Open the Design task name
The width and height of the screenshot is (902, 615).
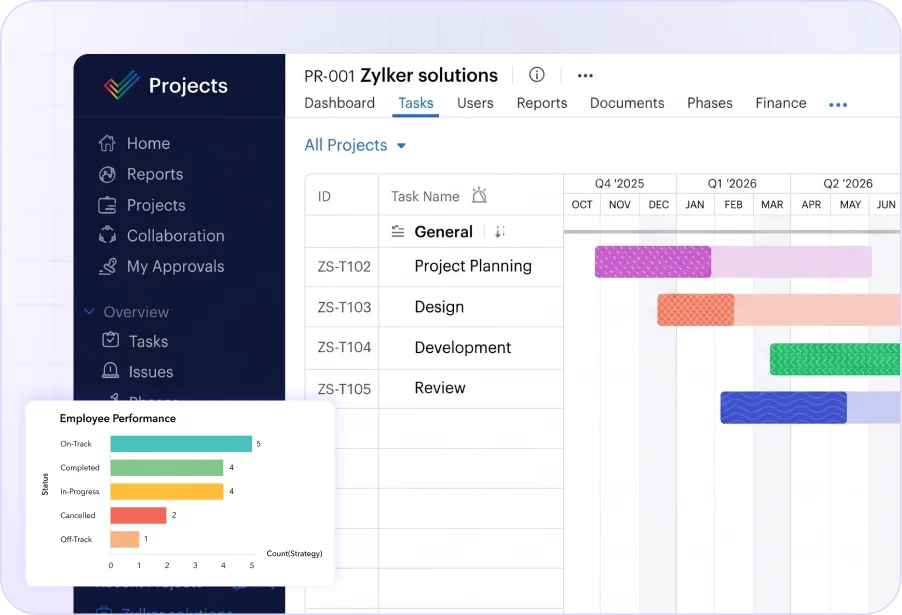(x=439, y=307)
